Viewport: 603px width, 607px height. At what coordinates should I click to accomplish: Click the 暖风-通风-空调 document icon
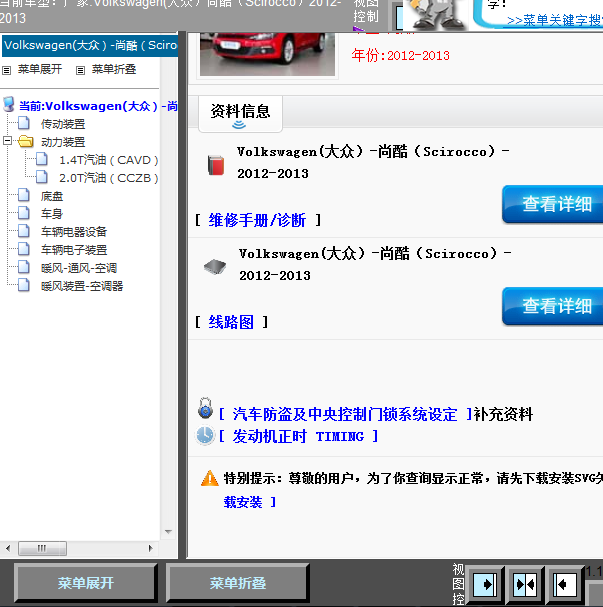click(x=24, y=267)
